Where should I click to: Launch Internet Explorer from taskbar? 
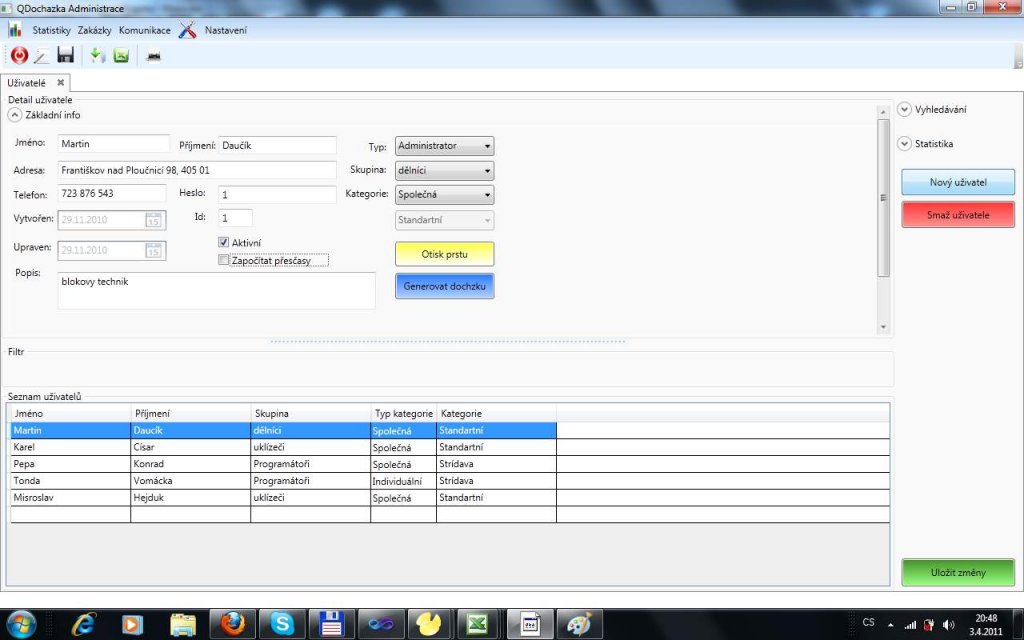pos(83,624)
